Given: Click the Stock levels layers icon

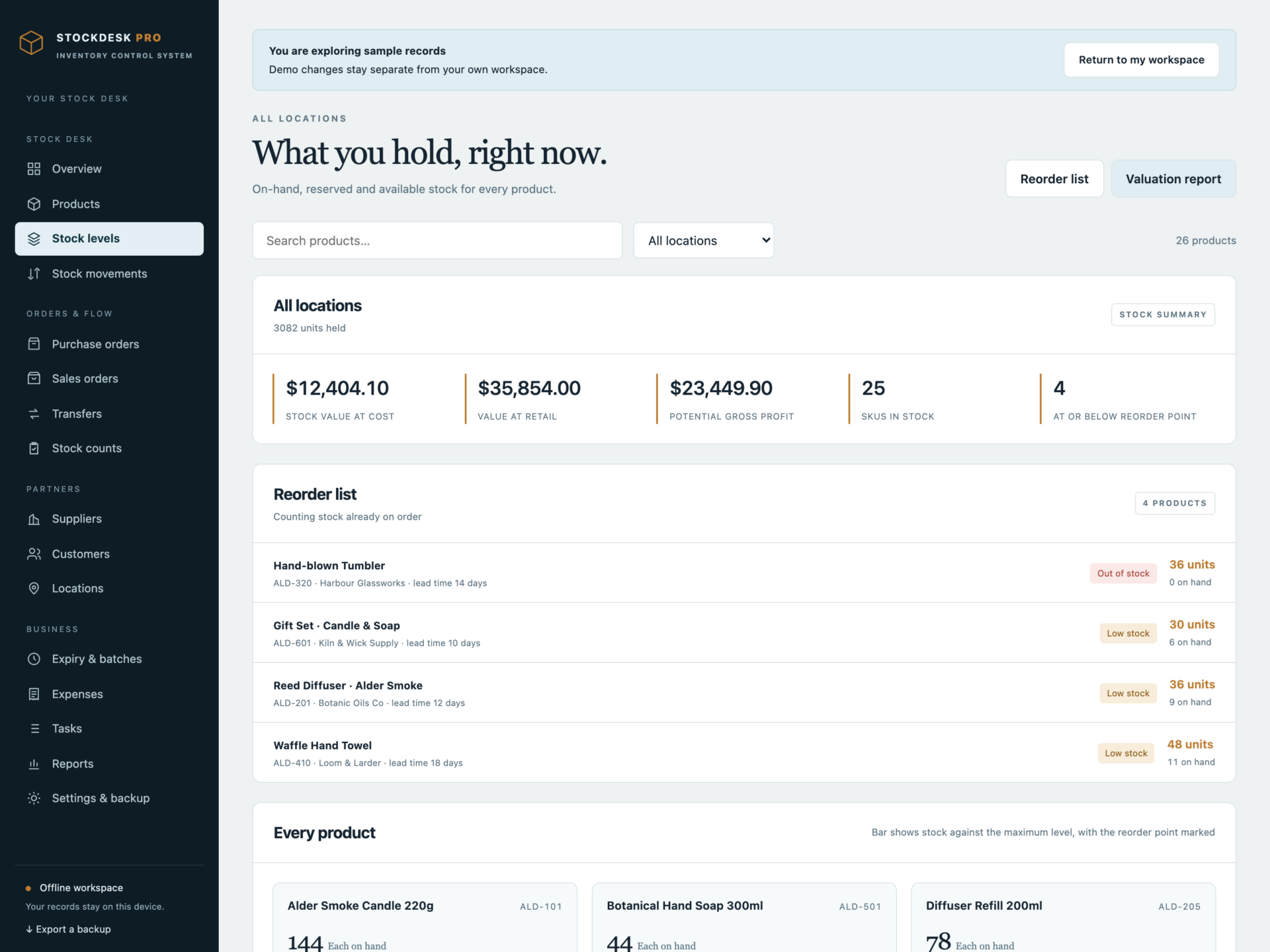Looking at the screenshot, I should (x=34, y=239).
